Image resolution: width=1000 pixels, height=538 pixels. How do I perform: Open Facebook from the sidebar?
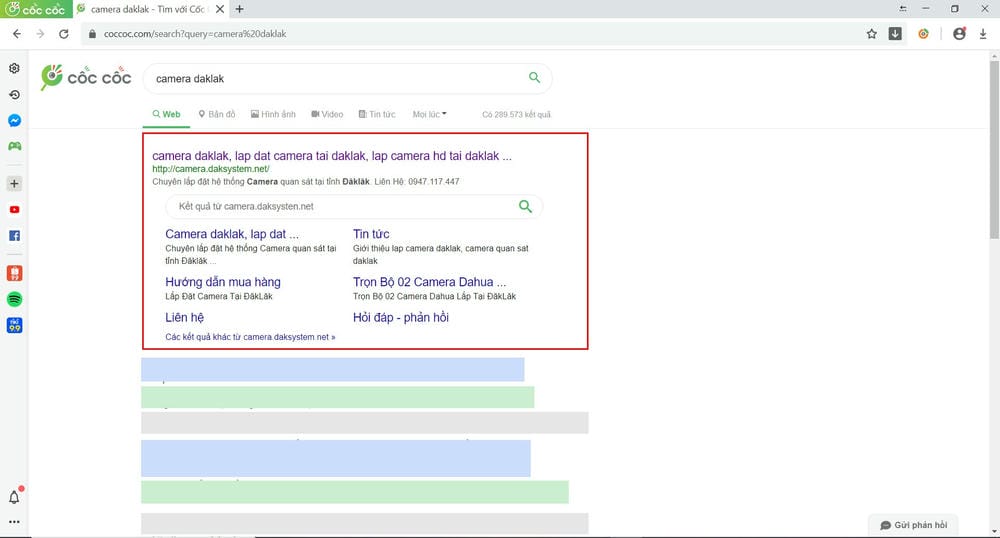pyautogui.click(x=14, y=236)
